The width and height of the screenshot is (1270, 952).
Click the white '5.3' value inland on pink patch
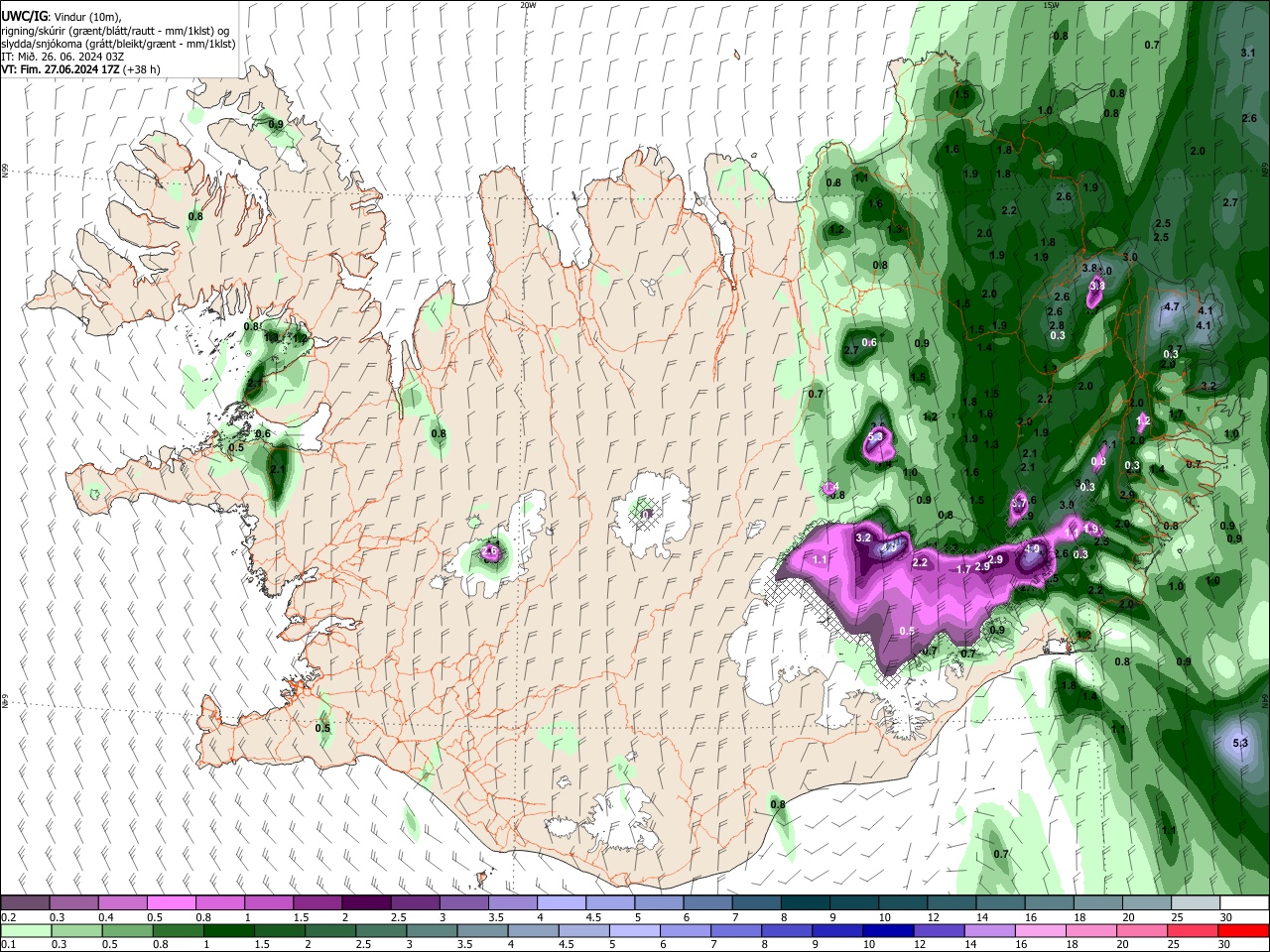(875, 436)
